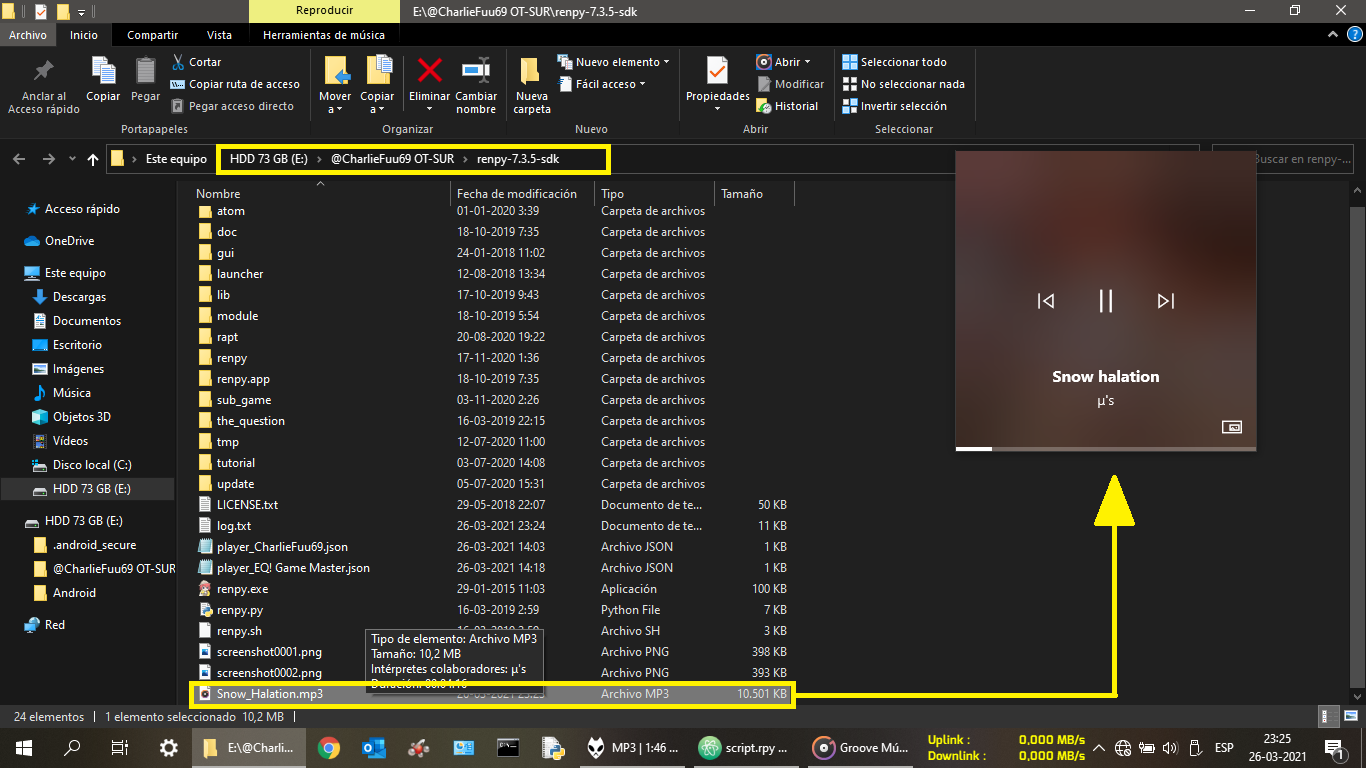The image size is (1366, 768).
Task: Go to previous track in media popup
Action: click(x=1046, y=301)
